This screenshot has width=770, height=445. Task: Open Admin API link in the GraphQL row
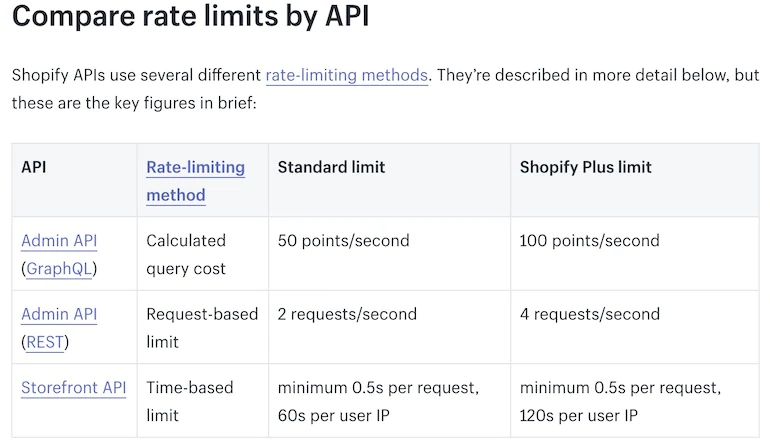tap(59, 240)
